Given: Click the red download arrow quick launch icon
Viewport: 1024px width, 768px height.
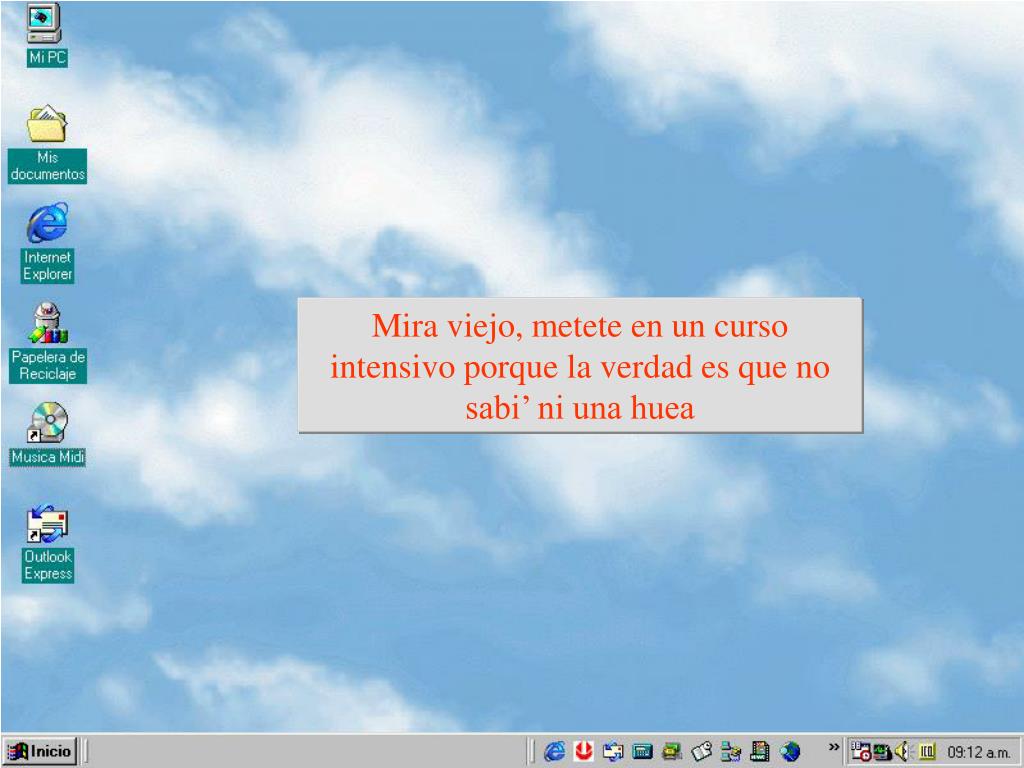Looking at the screenshot, I should pos(583,752).
